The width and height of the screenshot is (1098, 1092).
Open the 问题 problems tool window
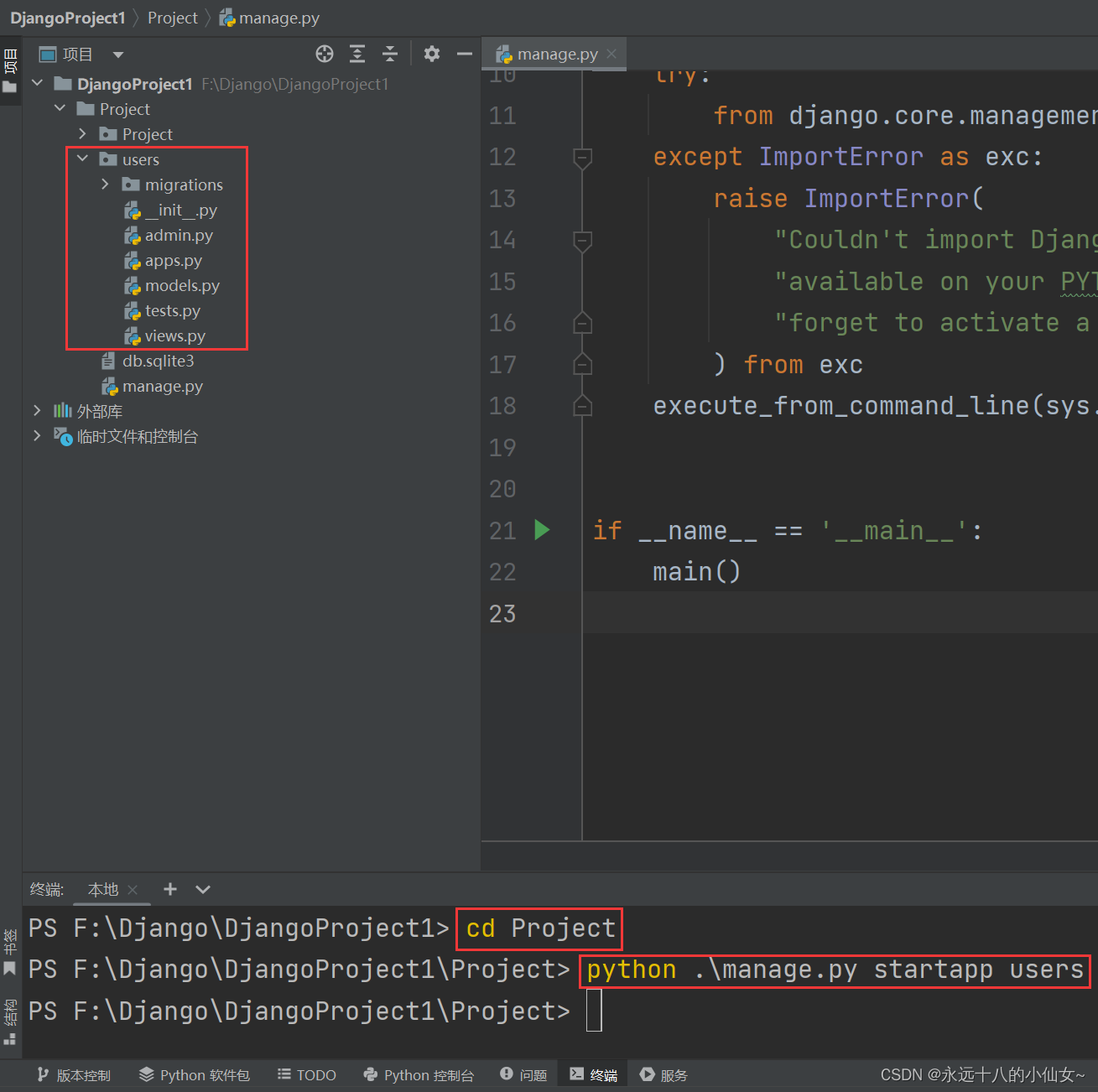click(x=523, y=1075)
